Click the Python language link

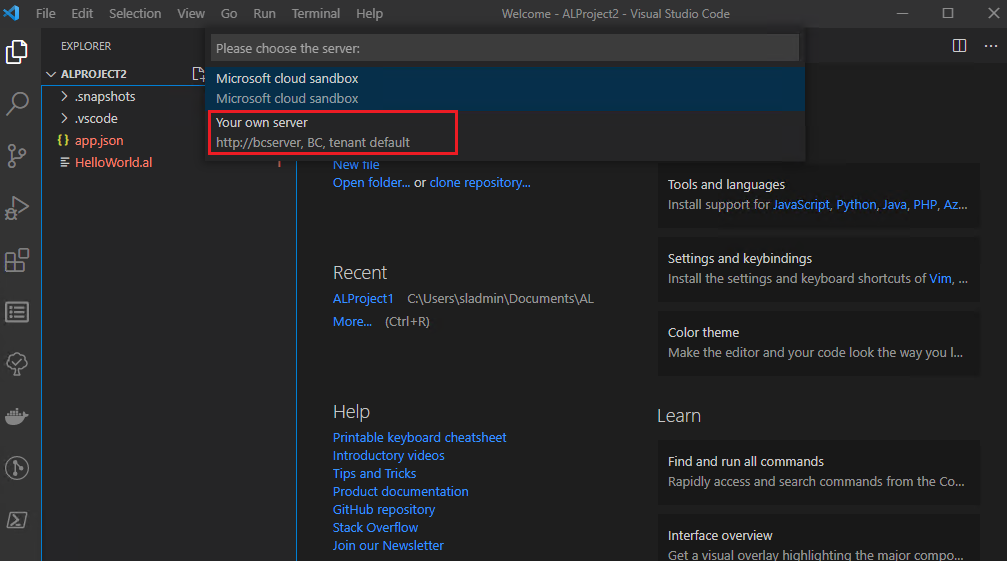click(856, 205)
